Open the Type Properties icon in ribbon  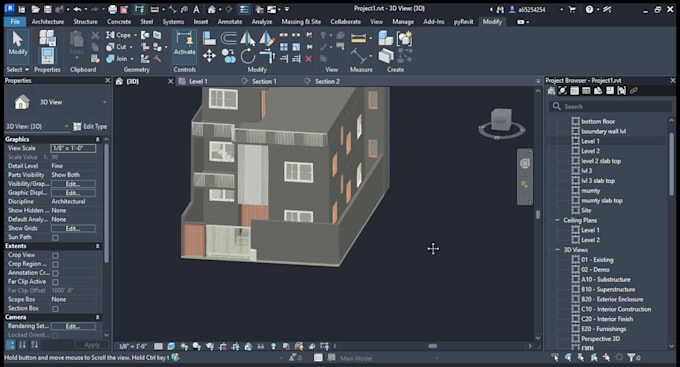[47, 38]
